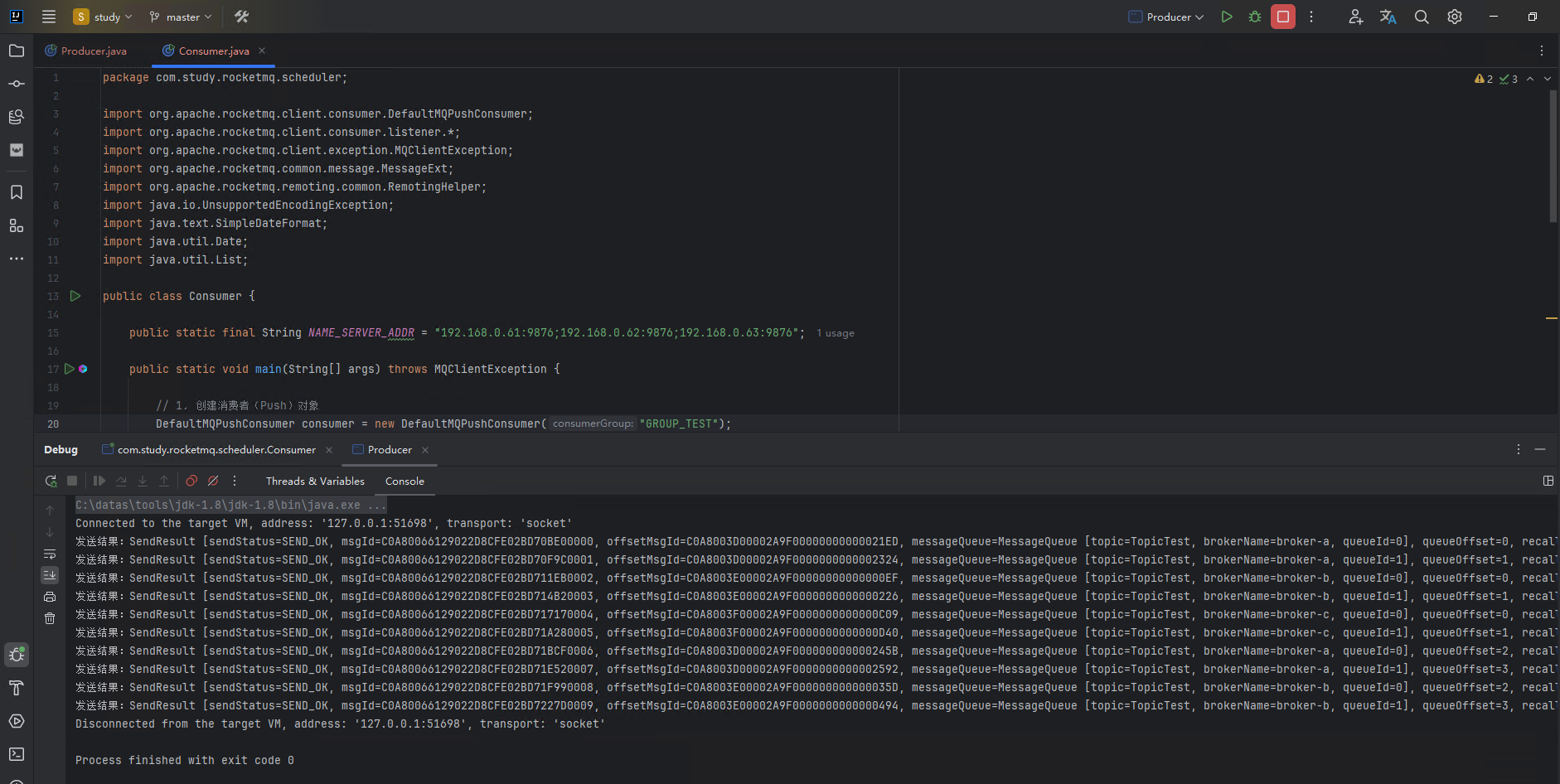This screenshot has width=1560, height=784.
Task: Switch to Threads & Variables tab
Action: tap(315, 481)
